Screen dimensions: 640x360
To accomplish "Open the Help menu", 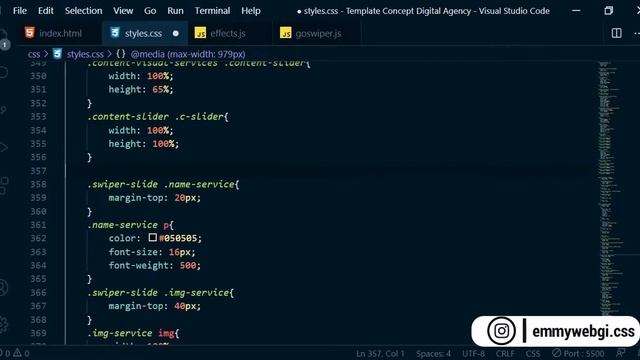I will (251, 11).
